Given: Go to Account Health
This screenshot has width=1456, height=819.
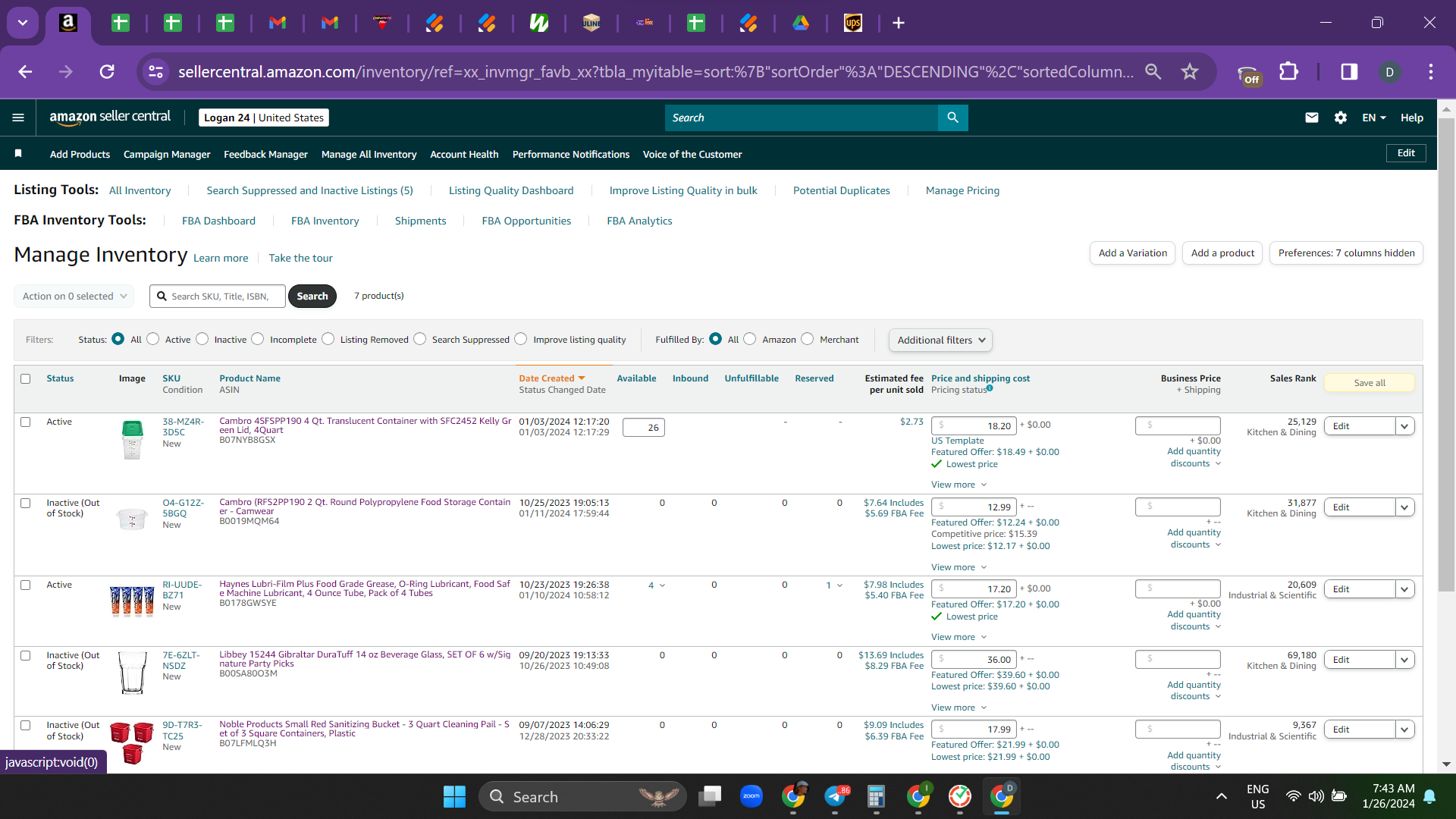Looking at the screenshot, I should pyautogui.click(x=464, y=154).
